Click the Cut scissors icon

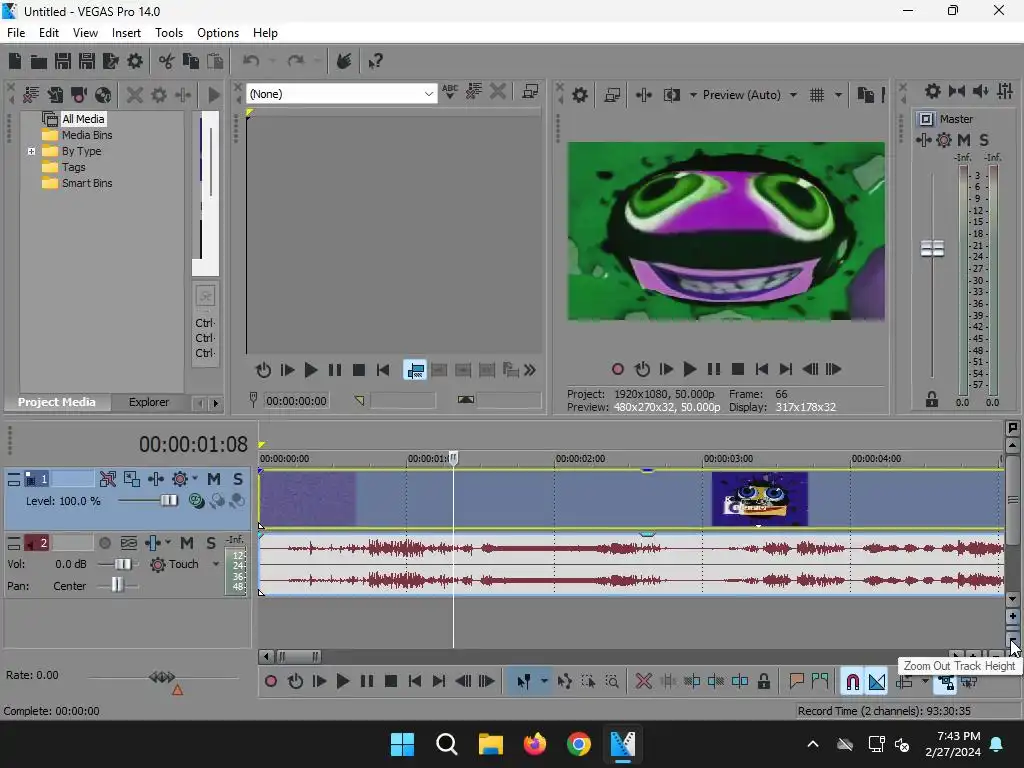[x=167, y=61]
